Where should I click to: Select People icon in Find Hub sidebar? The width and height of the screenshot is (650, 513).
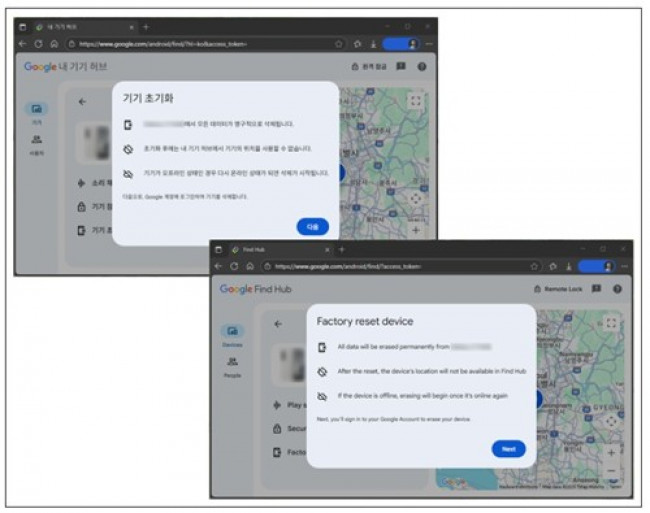pos(232,363)
